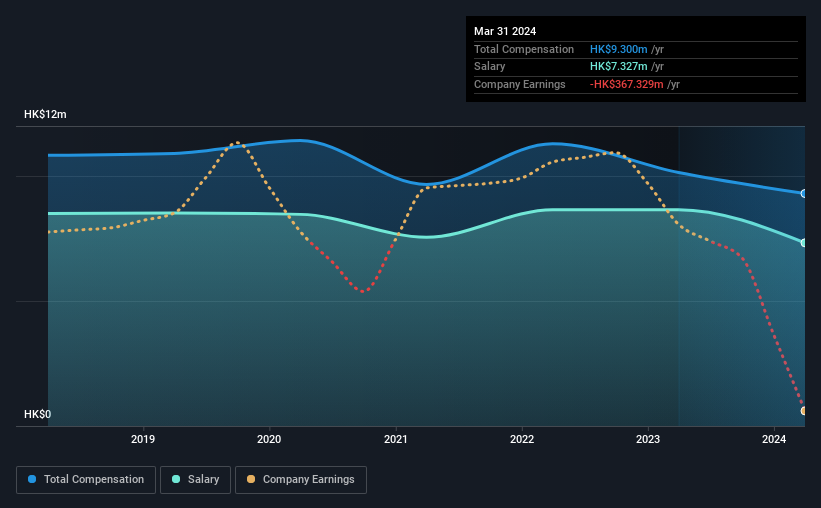Click the teal dot in Salary legend

coord(176,479)
